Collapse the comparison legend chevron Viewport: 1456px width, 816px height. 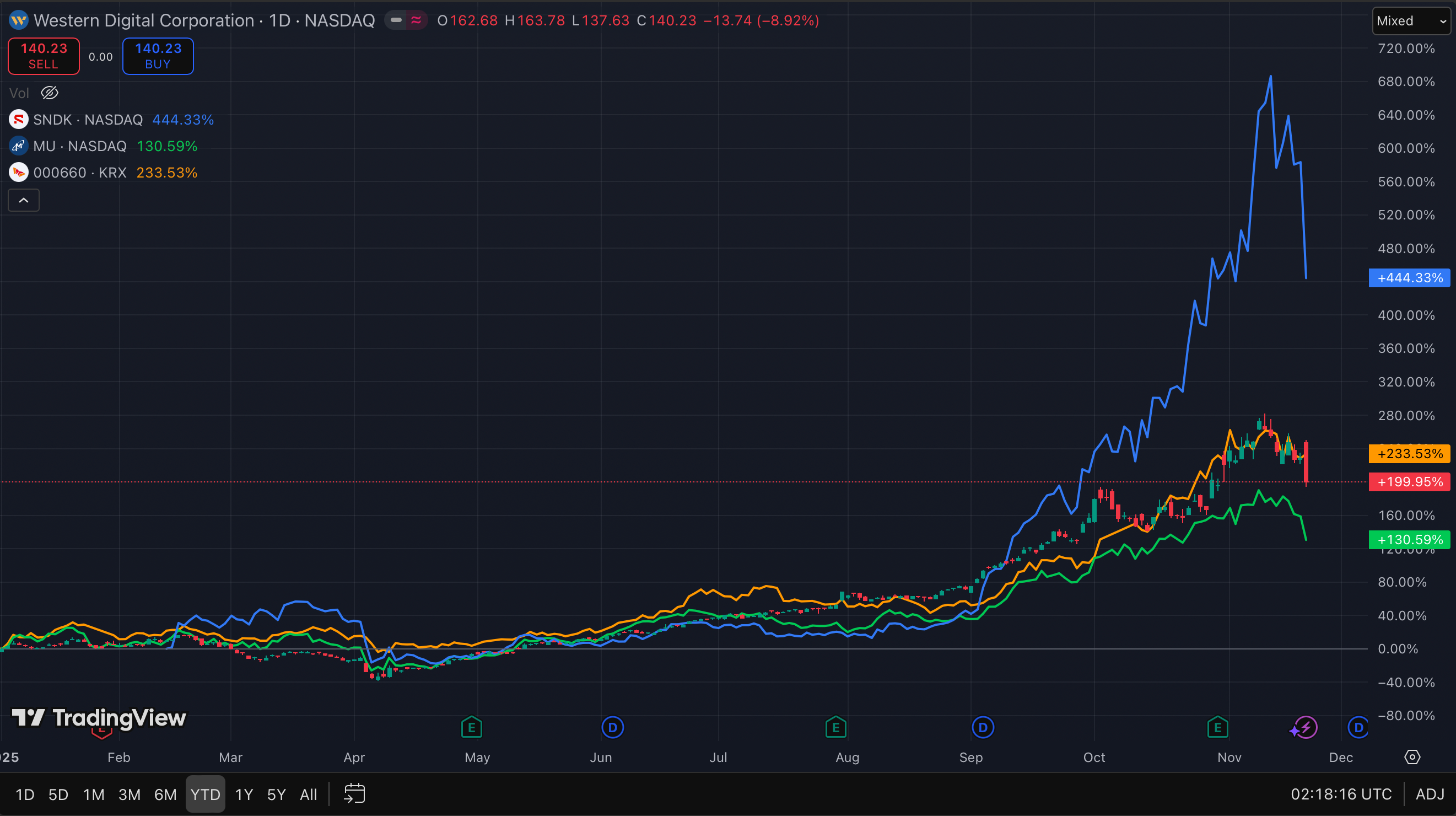pyautogui.click(x=24, y=200)
